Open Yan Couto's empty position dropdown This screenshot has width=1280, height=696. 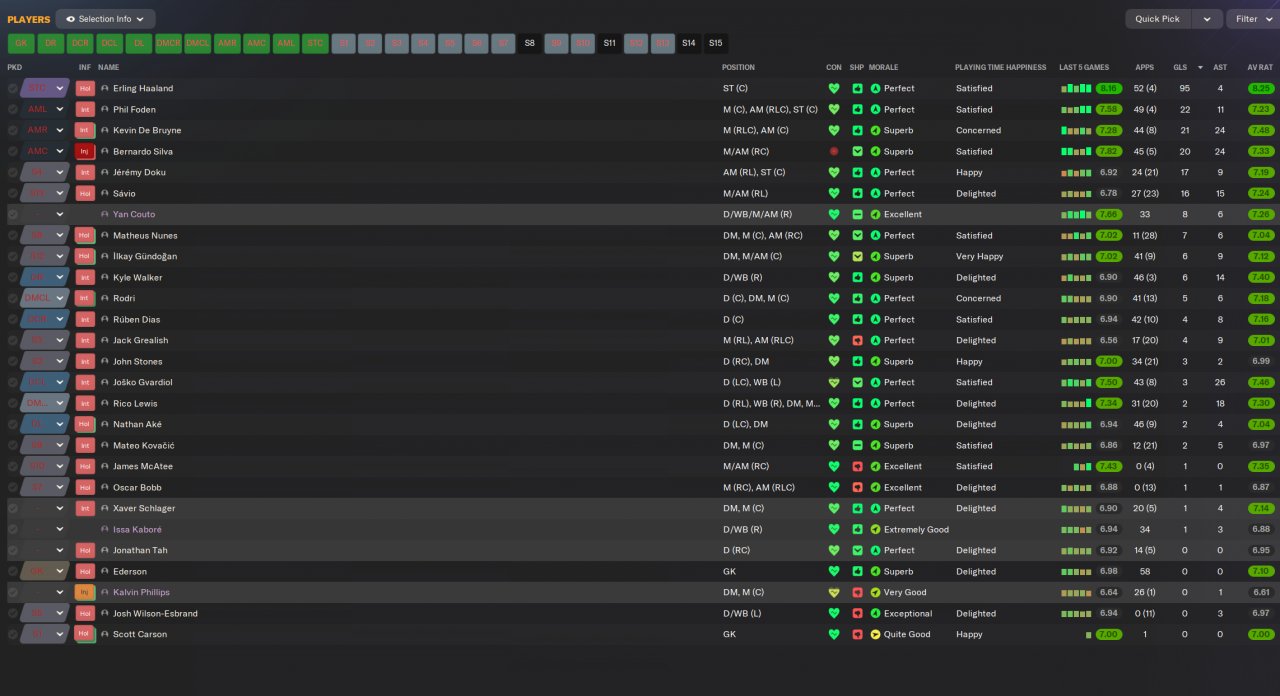coord(44,214)
